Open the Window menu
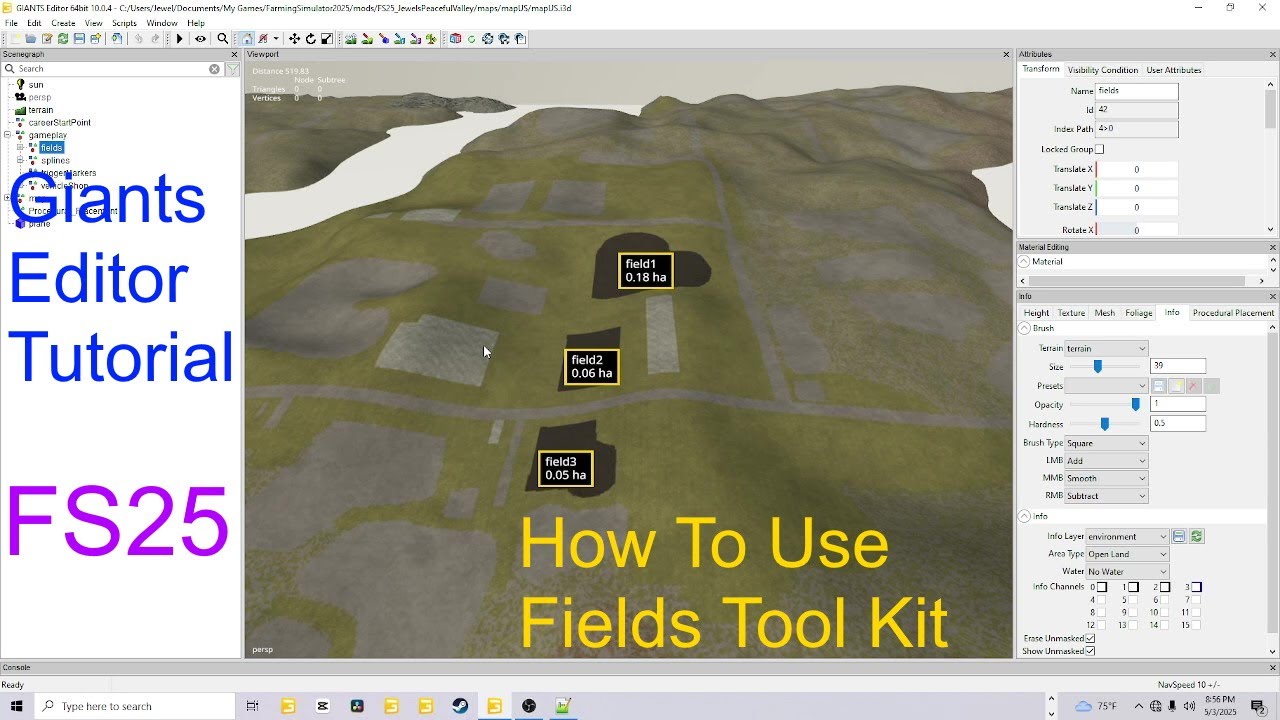Screen dimensions: 1280x720 click(x=162, y=23)
